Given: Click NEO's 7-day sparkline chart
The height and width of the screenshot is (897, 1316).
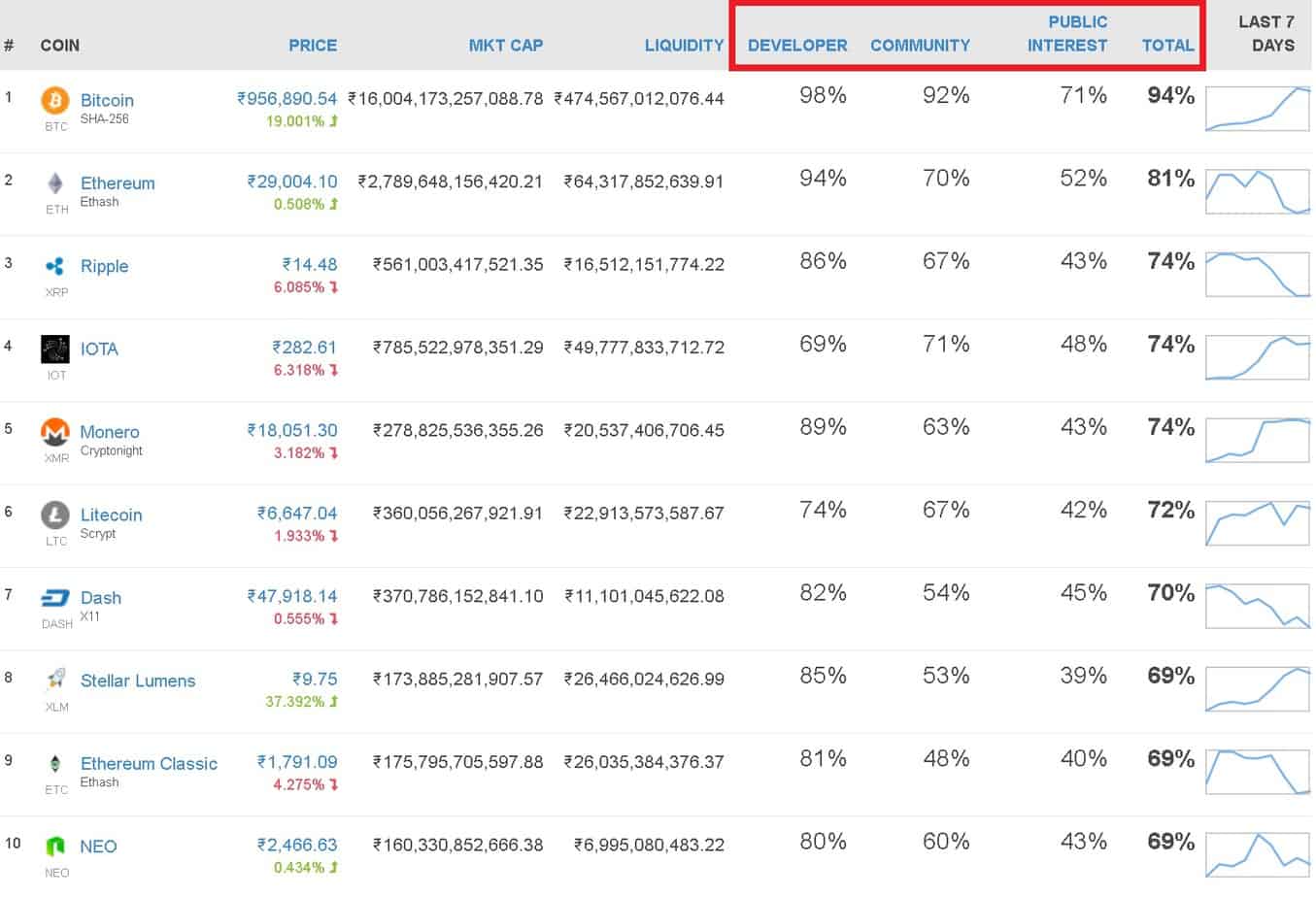Looking at the screenshot, I should coord(1258,855).
